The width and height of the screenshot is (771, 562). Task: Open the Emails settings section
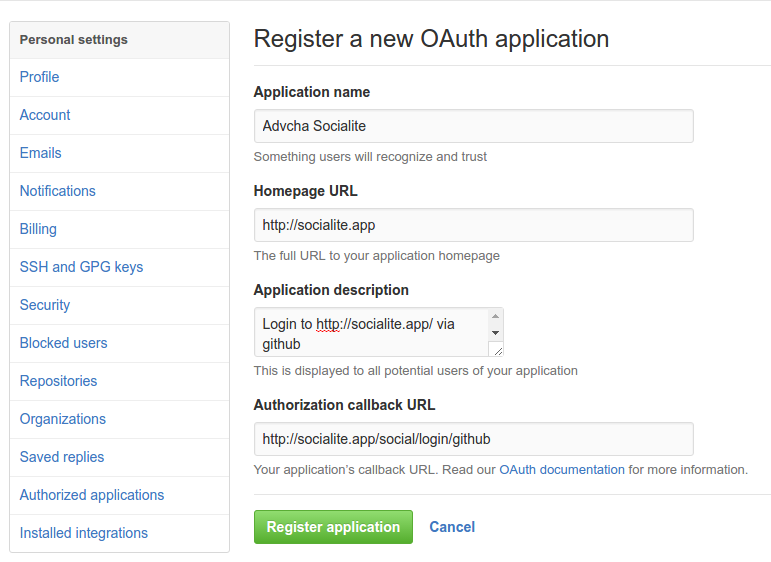pos(41,153)
